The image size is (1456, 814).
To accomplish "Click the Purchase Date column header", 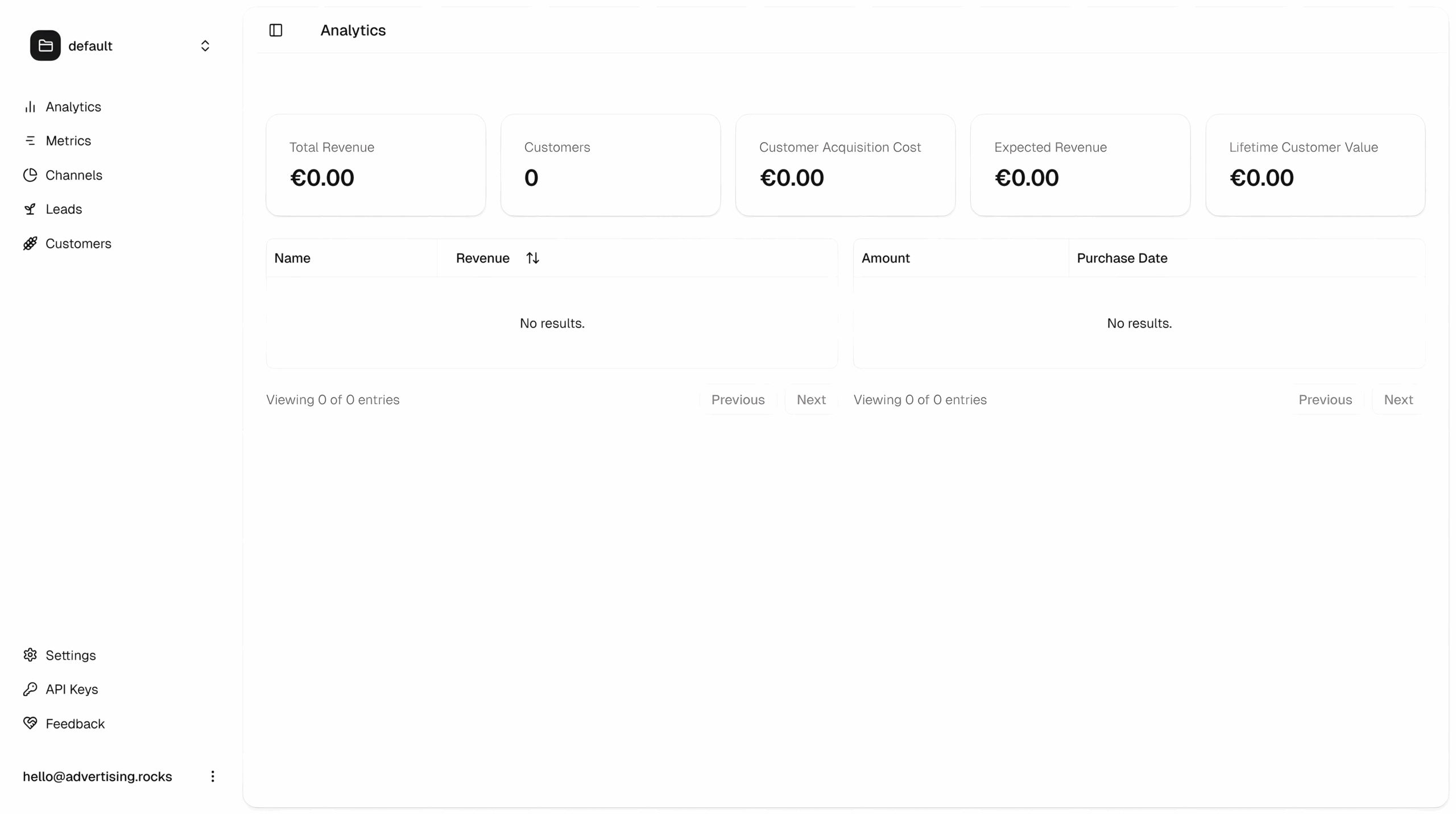I will tap(1122, 258).
